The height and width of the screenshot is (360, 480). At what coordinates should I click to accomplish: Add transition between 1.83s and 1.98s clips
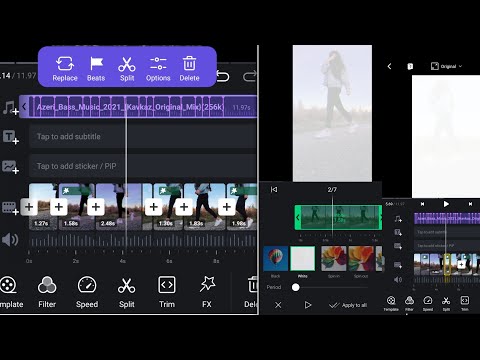pyautogui.click(x=227, y=207)
